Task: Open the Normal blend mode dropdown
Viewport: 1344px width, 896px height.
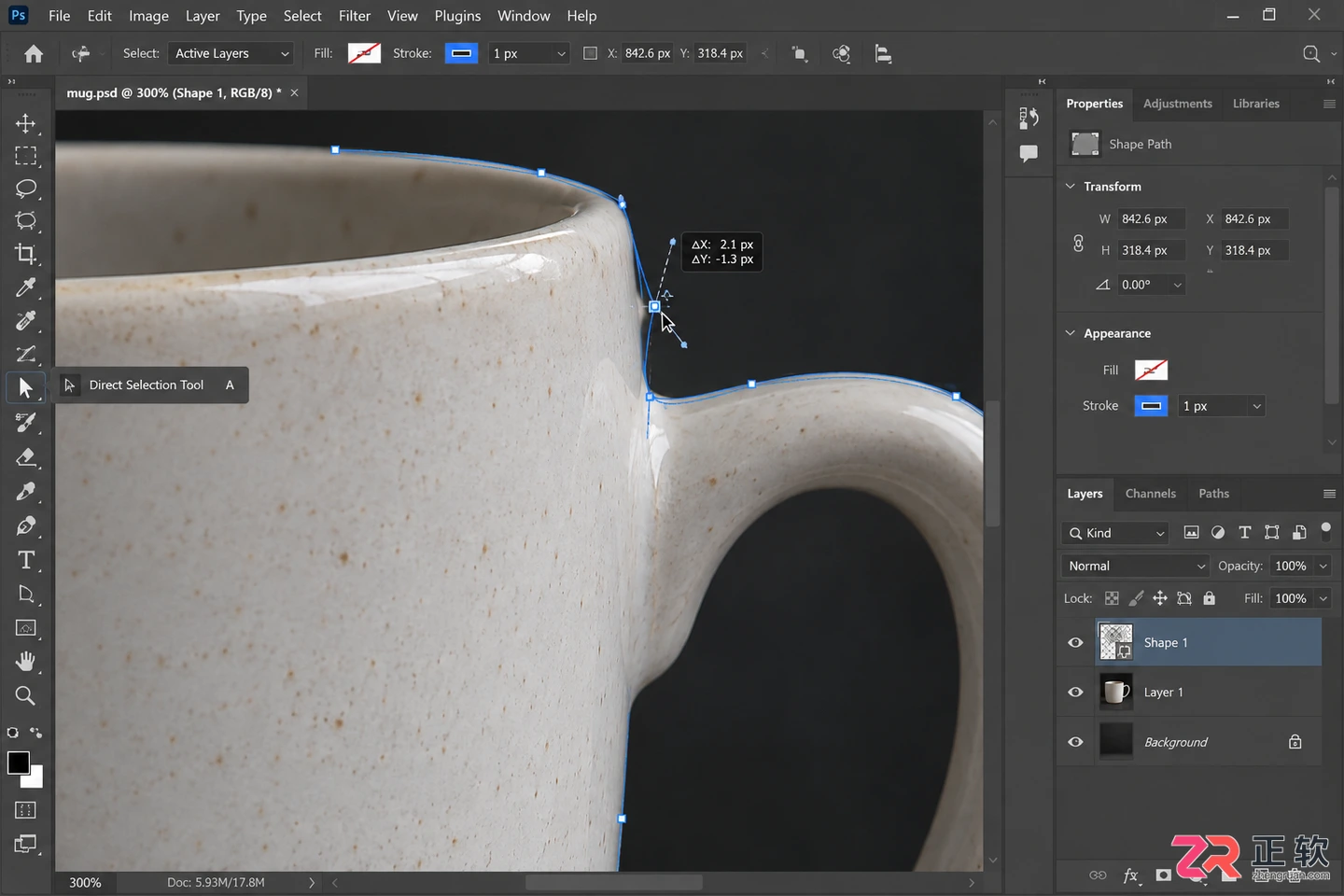Action: [1135, 566]
